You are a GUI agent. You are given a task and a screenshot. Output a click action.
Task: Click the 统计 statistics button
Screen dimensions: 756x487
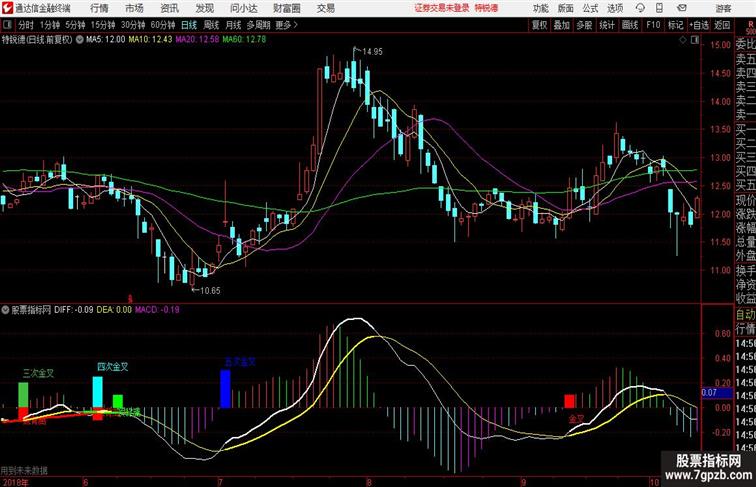click(x=607, y=25)
